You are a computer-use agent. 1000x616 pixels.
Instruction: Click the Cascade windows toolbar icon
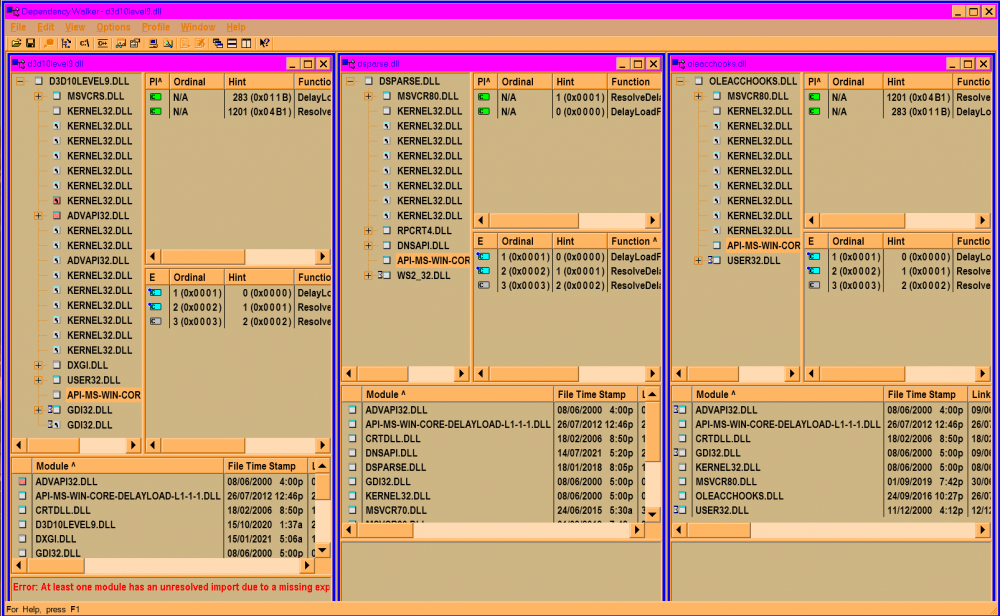pos(217,44)
